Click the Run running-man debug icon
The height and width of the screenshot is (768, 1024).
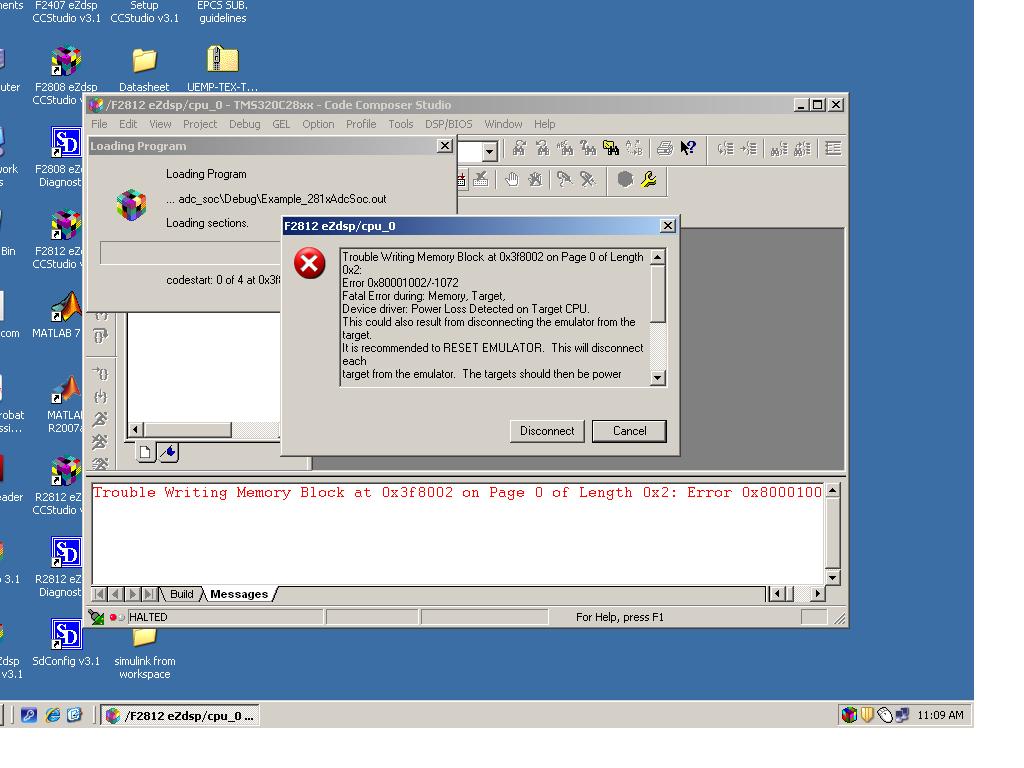pos(100,419)
